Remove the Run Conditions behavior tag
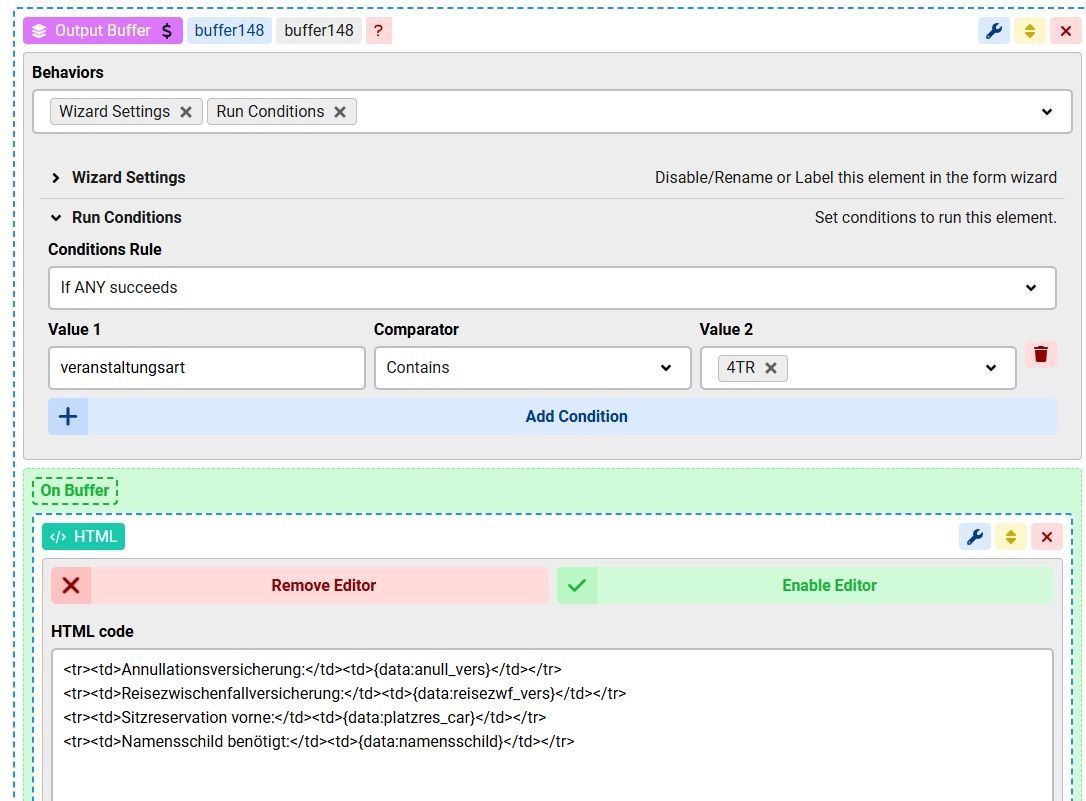The width and height of the screenshot is (1086, 801). point(340,112)
